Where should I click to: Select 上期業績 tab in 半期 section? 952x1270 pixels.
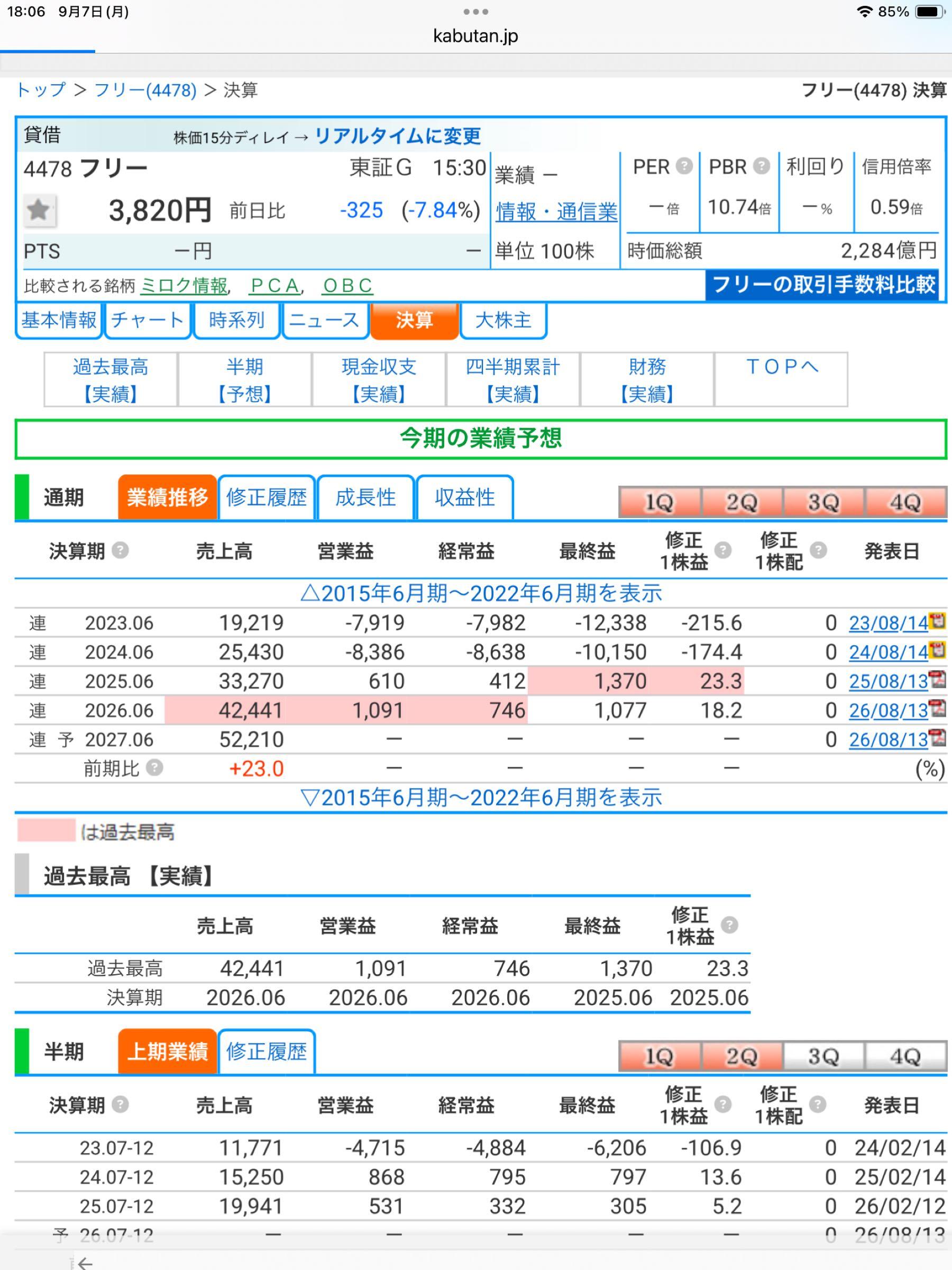[168, 1051]
